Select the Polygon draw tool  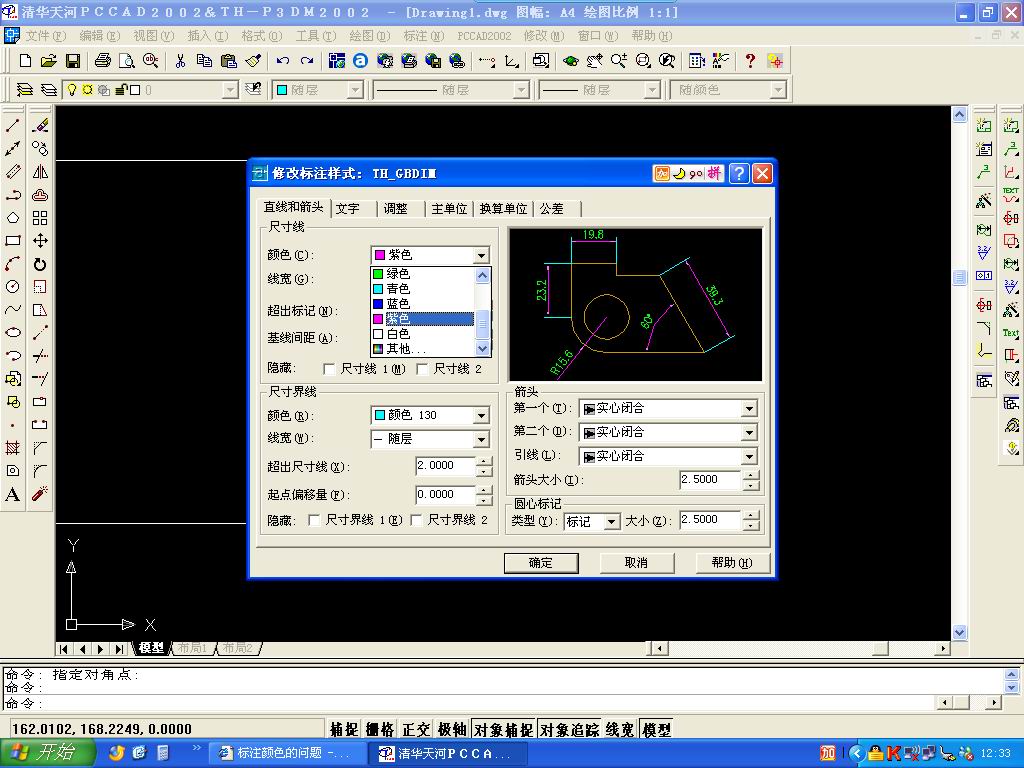[12, 217]
